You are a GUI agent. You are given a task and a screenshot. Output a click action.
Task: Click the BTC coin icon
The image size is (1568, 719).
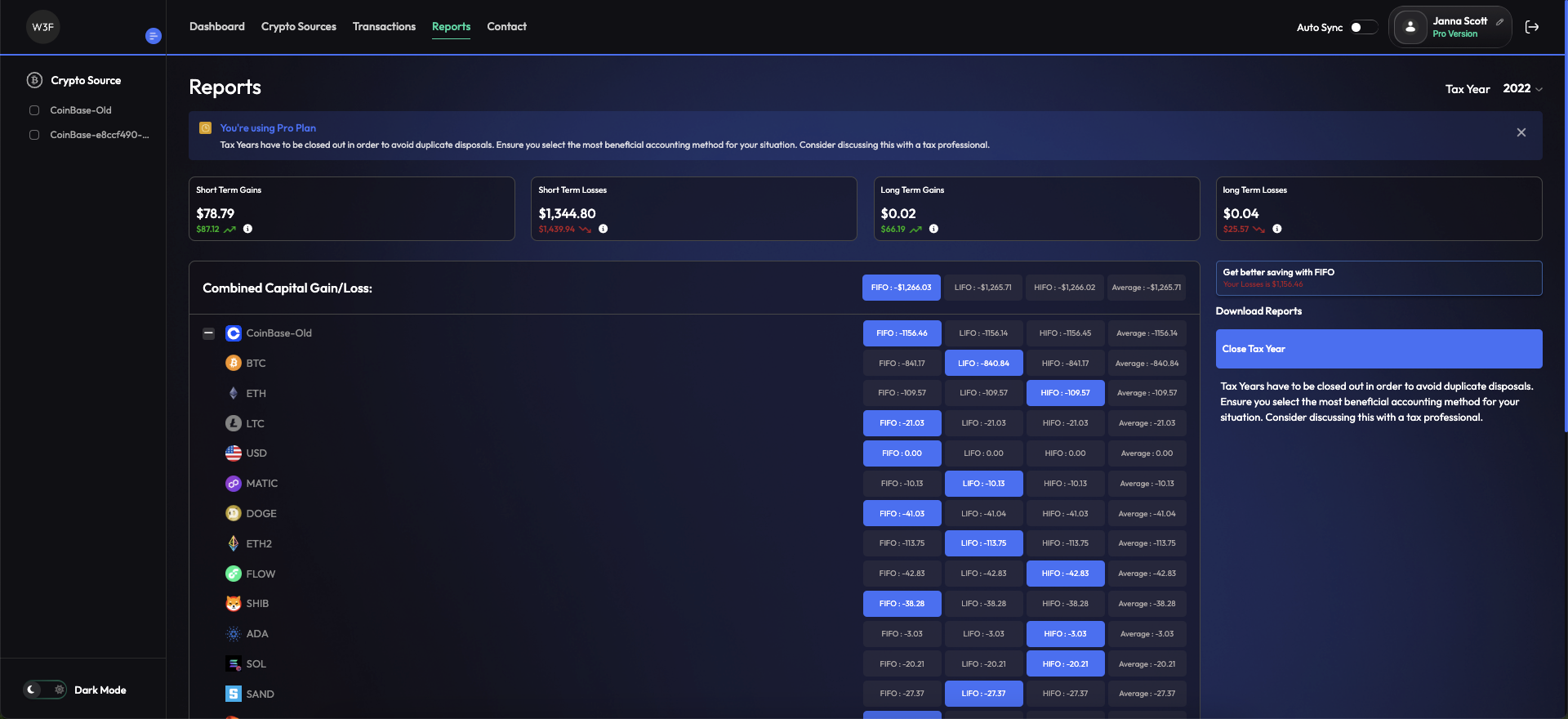[234, 363]
